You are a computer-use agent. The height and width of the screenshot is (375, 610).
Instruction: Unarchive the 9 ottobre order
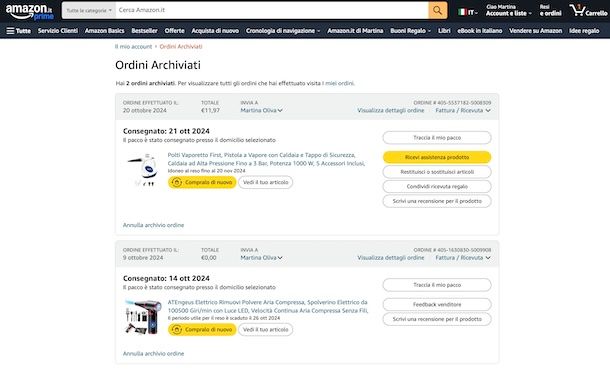coord(153,354)
